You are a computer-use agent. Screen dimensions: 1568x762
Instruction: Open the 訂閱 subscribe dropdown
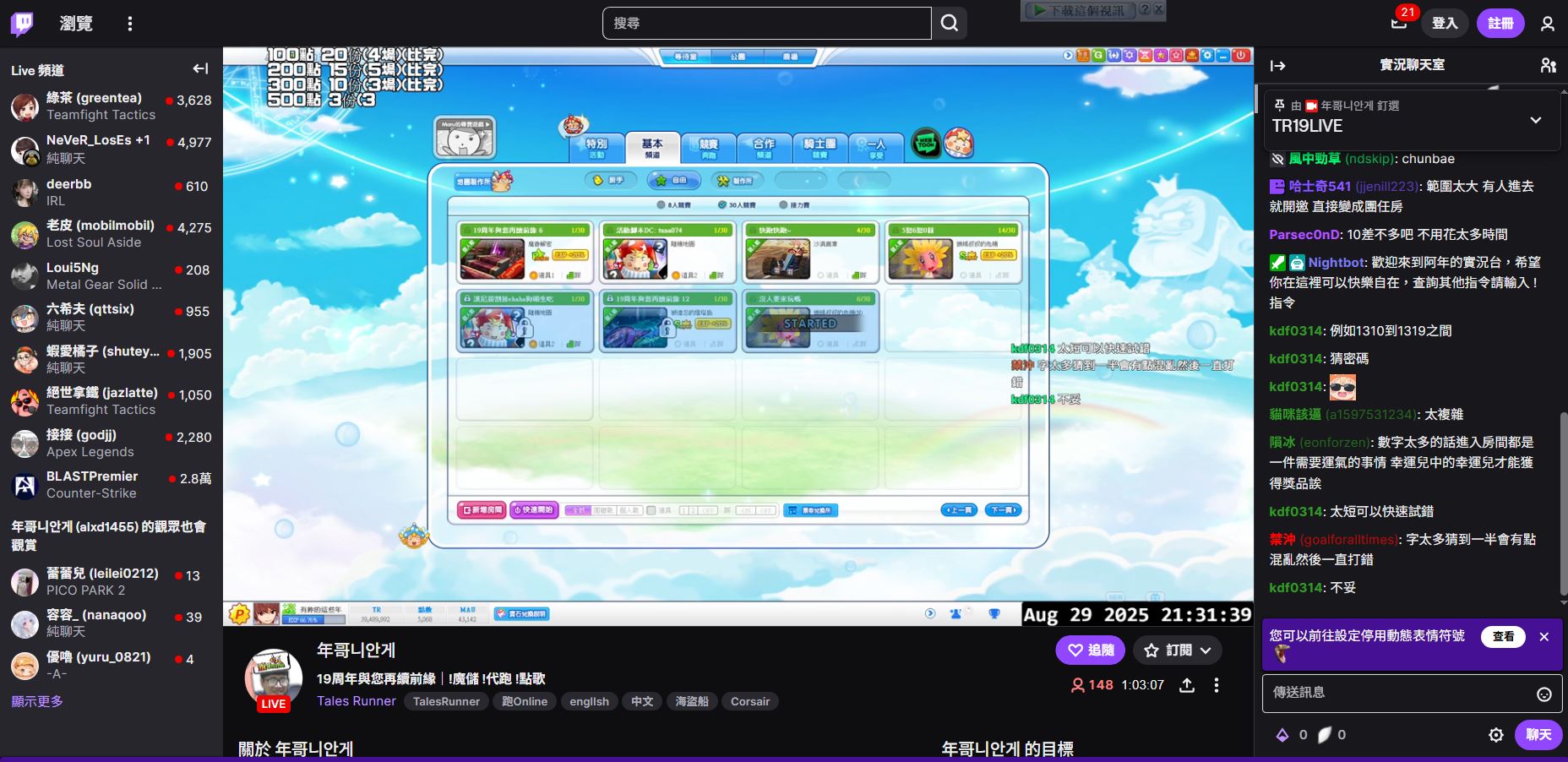tap(1178, 650)
